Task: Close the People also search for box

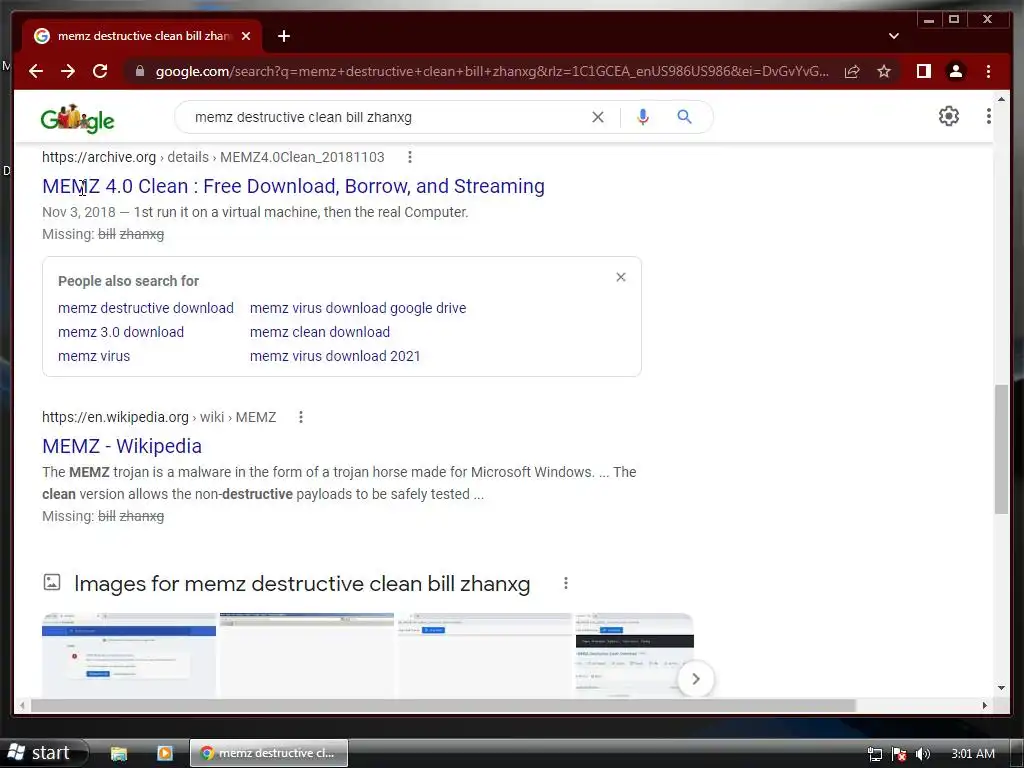Action: [x=621, y=277]
